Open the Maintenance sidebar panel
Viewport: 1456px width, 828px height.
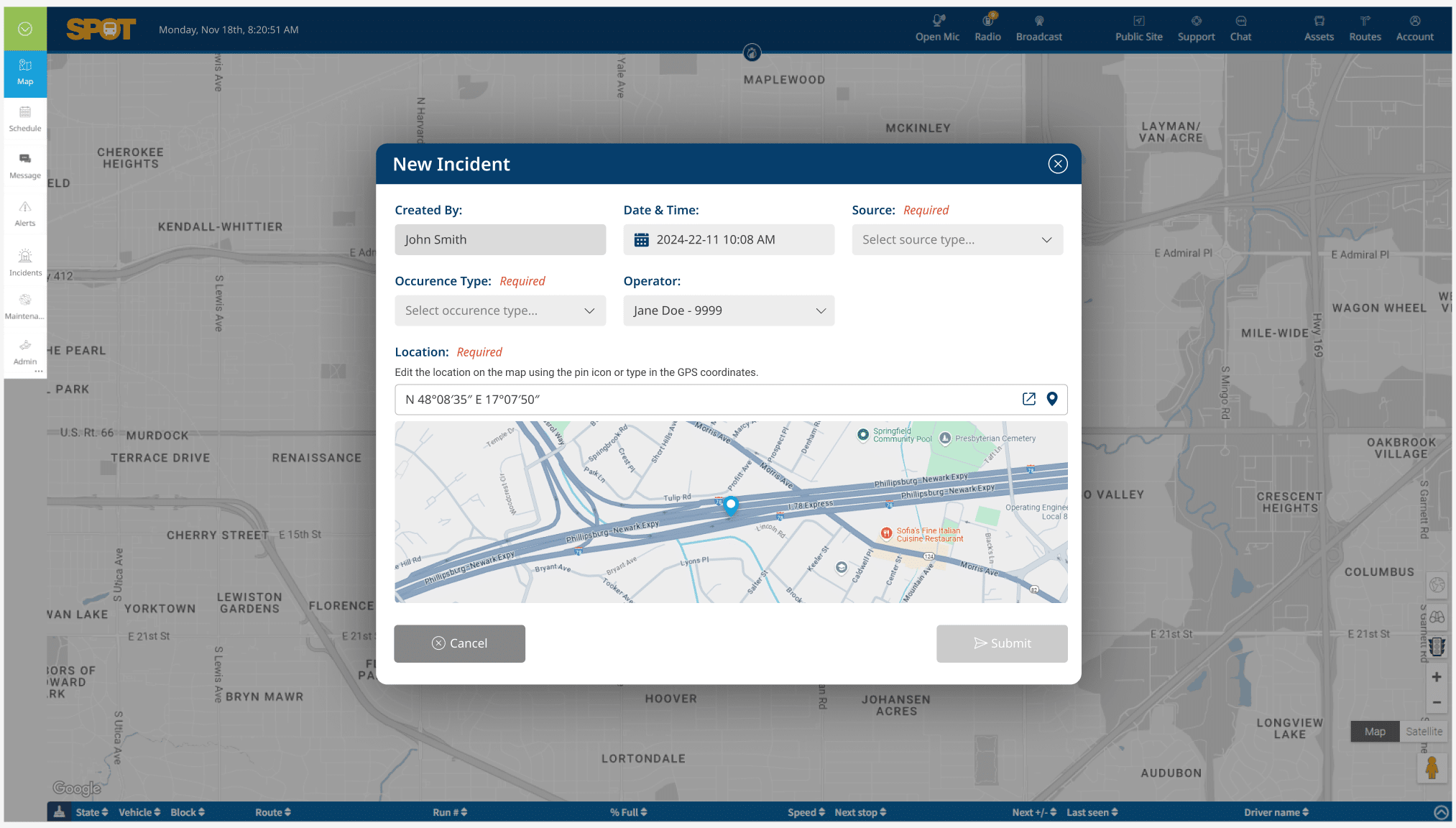pos(25,307)
